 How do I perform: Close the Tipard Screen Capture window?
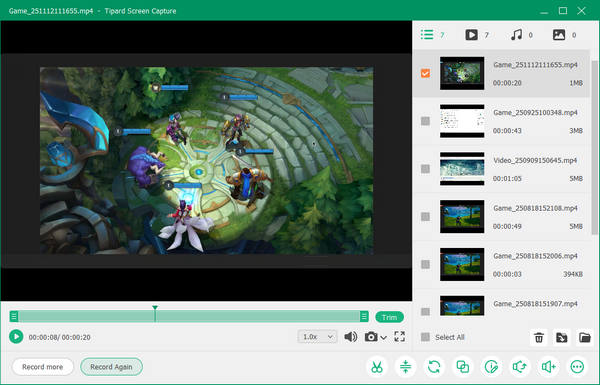(581, 11)
